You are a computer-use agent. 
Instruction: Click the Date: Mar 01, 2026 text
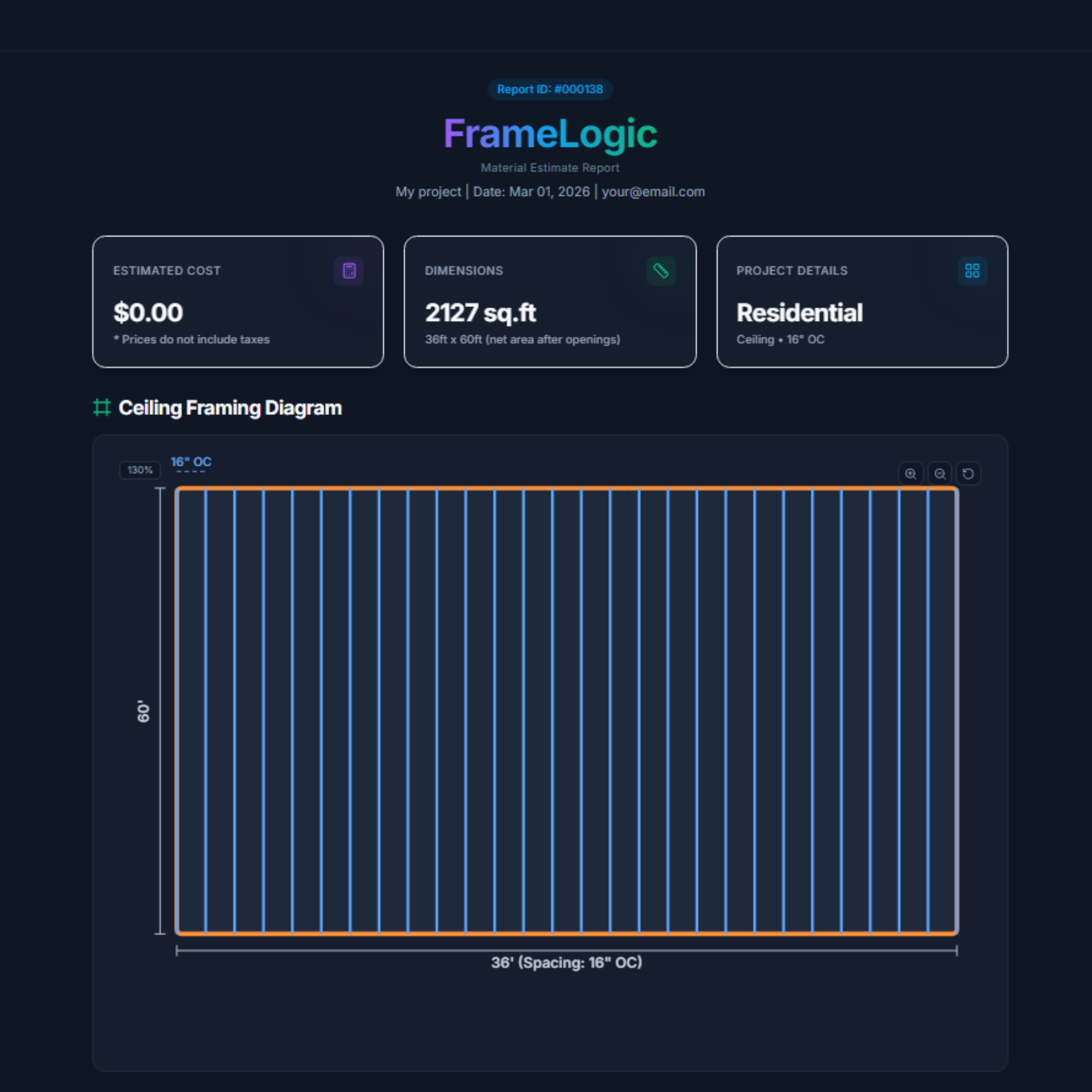coord(531,192)
